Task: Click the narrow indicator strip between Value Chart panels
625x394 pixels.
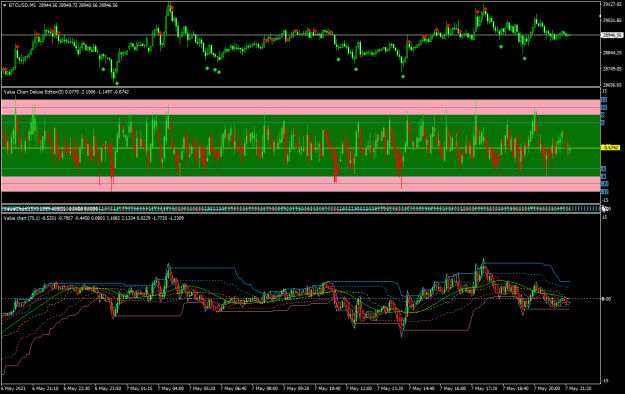Action: pyautogui.click(x=301, y=209)
